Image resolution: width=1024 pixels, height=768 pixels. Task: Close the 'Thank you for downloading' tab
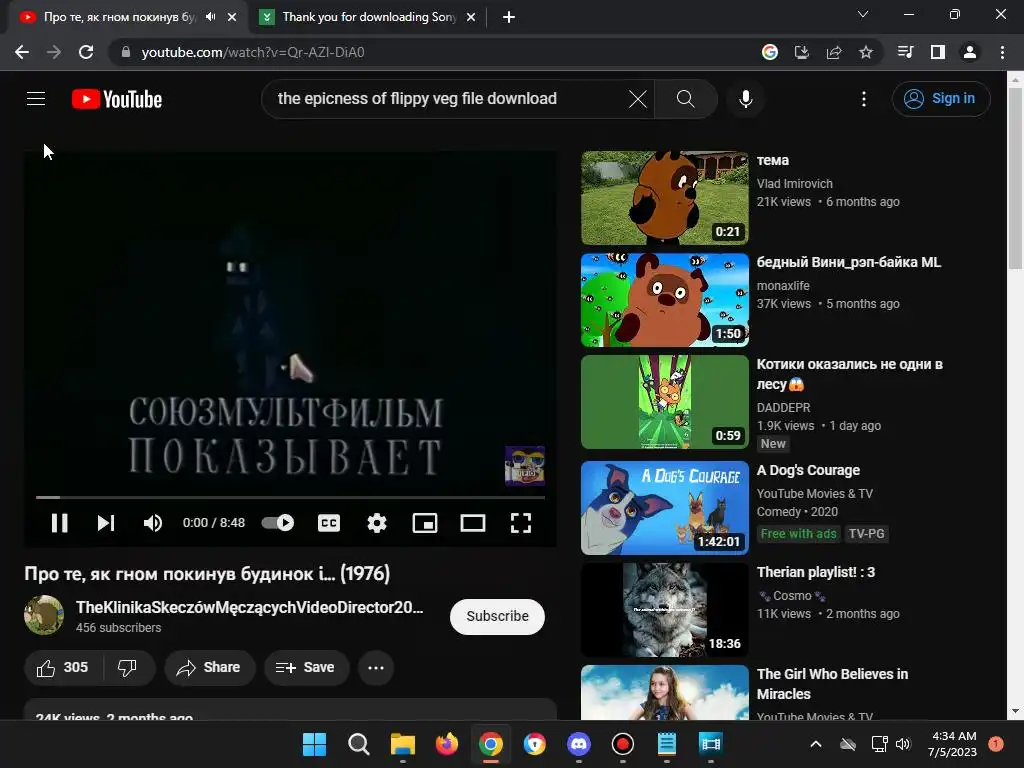[x=471, y=17]
